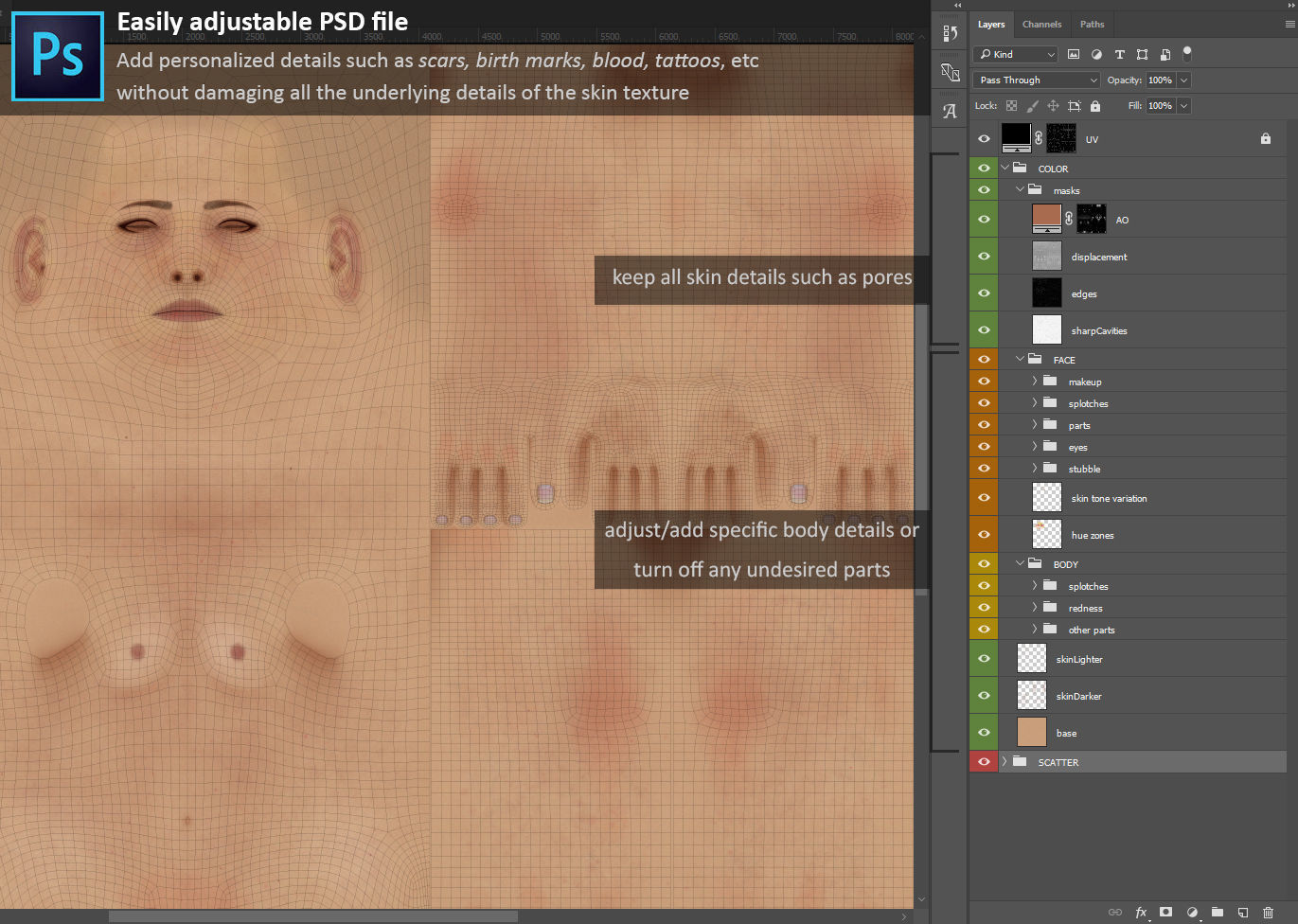1298x924 pixels.
Task: Click the canvas vertical scrollbar
Action: coord(921,450)
